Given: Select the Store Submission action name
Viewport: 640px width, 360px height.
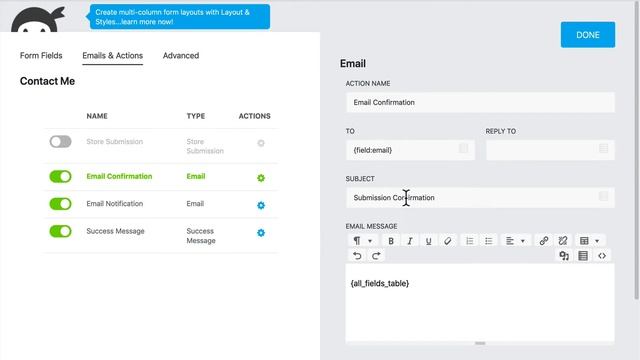Looking at the screenshot, I should 115,142.
